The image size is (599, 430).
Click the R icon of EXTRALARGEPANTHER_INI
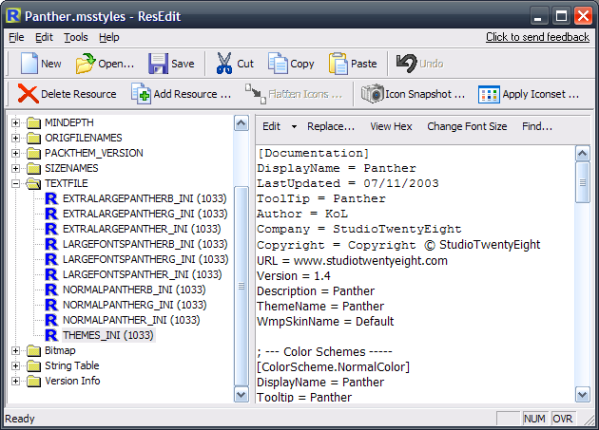point(51,229)
